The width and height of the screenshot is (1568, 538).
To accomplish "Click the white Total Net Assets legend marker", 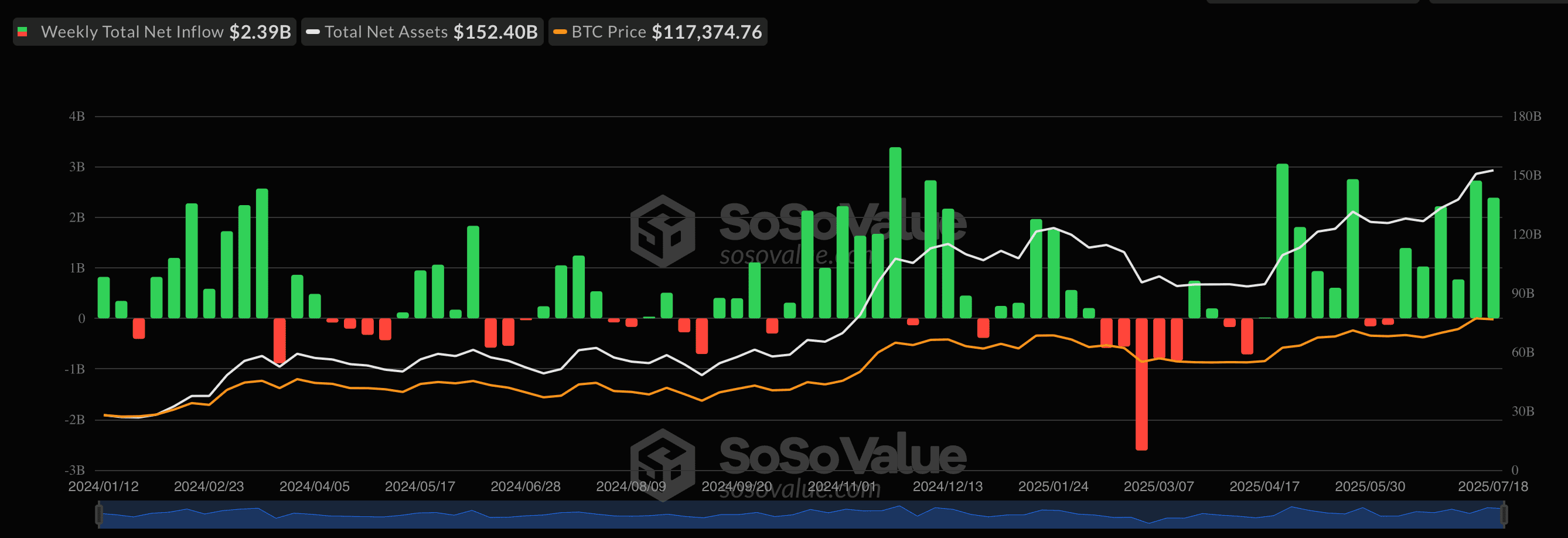I will click(313, 32).
